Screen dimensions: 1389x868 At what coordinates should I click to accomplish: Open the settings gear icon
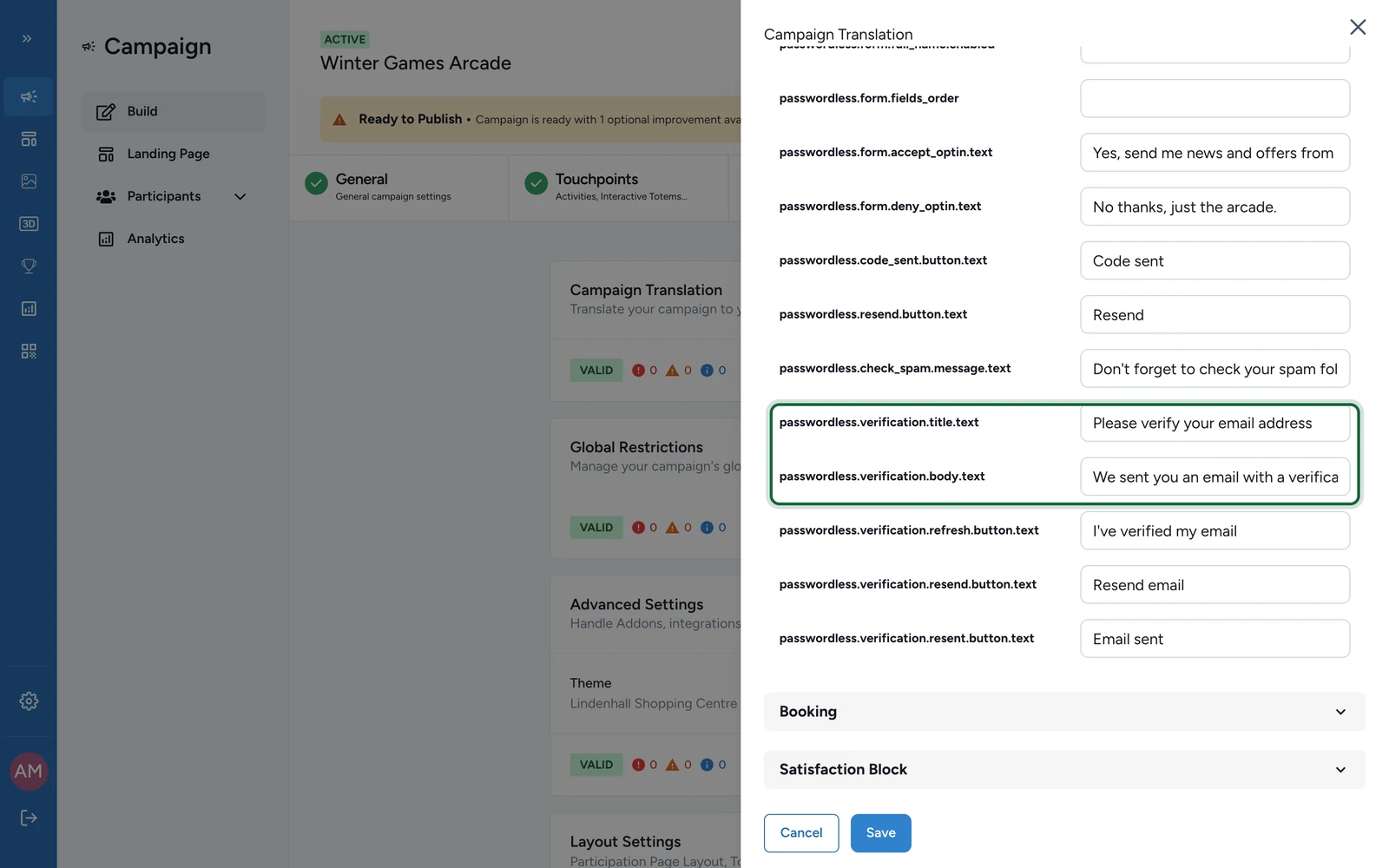tap(29, 701)
